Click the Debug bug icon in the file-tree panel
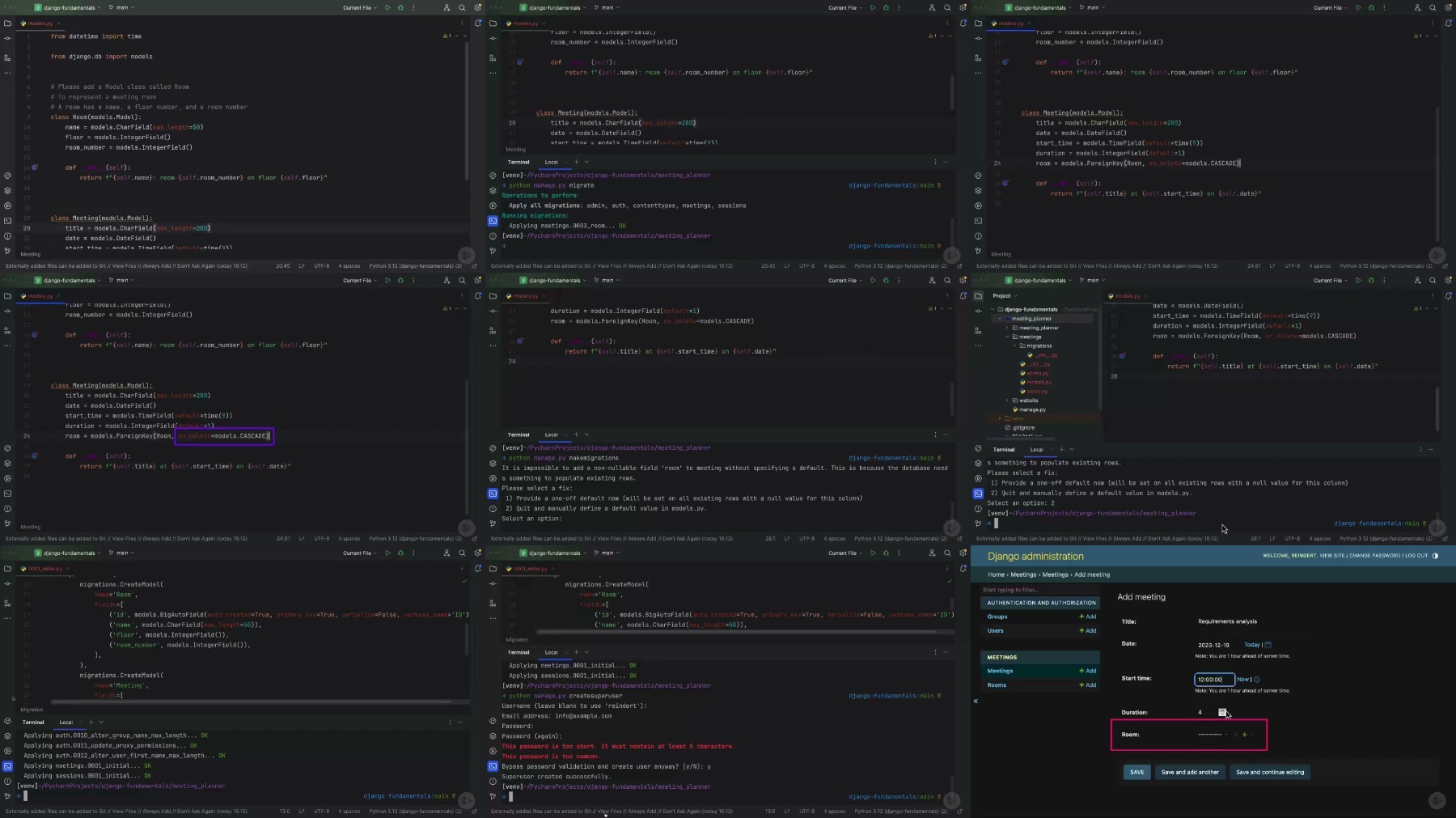Viewport: 1456px width, 818px height. (x=1371, y=280)
